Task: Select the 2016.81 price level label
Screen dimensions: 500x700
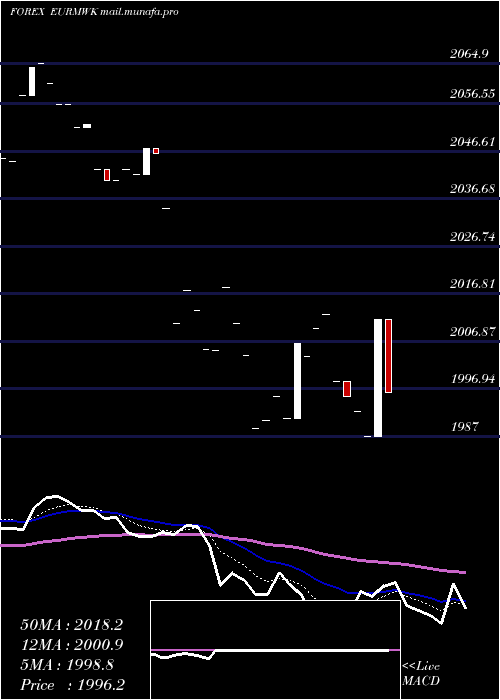Action: point(472,284)
